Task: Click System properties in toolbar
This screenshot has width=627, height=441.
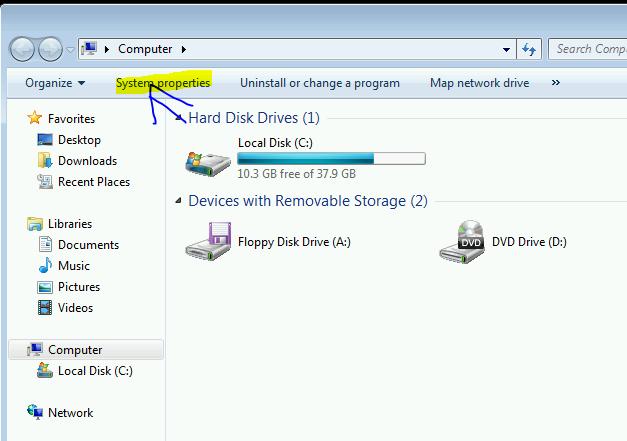Action: point(163,83)
